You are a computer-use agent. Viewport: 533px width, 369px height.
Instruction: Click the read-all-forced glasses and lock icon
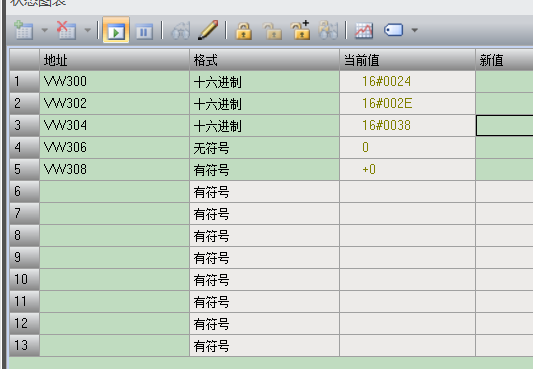point(328,30)
